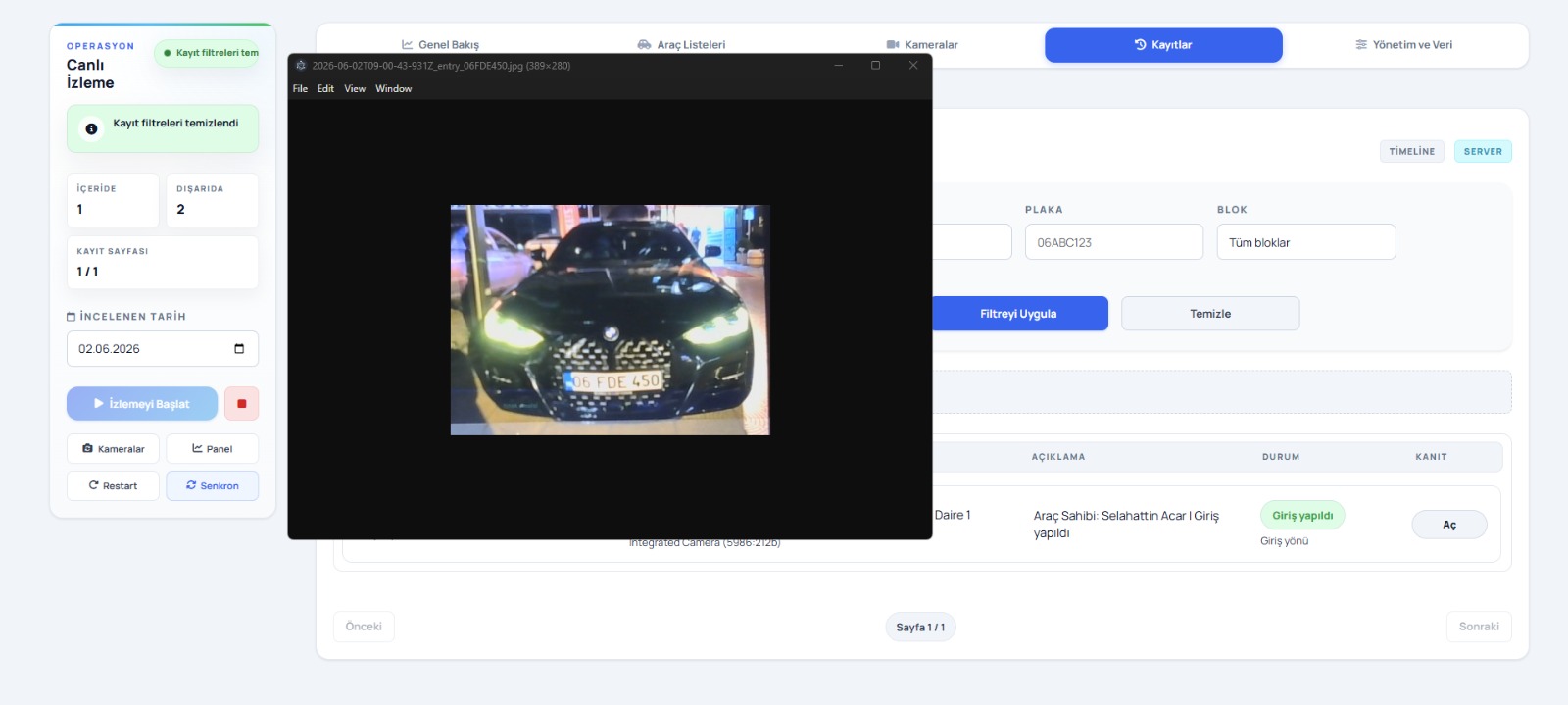Click the image viewer window title text
This screenshot has width=1568, height=705.
point(441,66)
